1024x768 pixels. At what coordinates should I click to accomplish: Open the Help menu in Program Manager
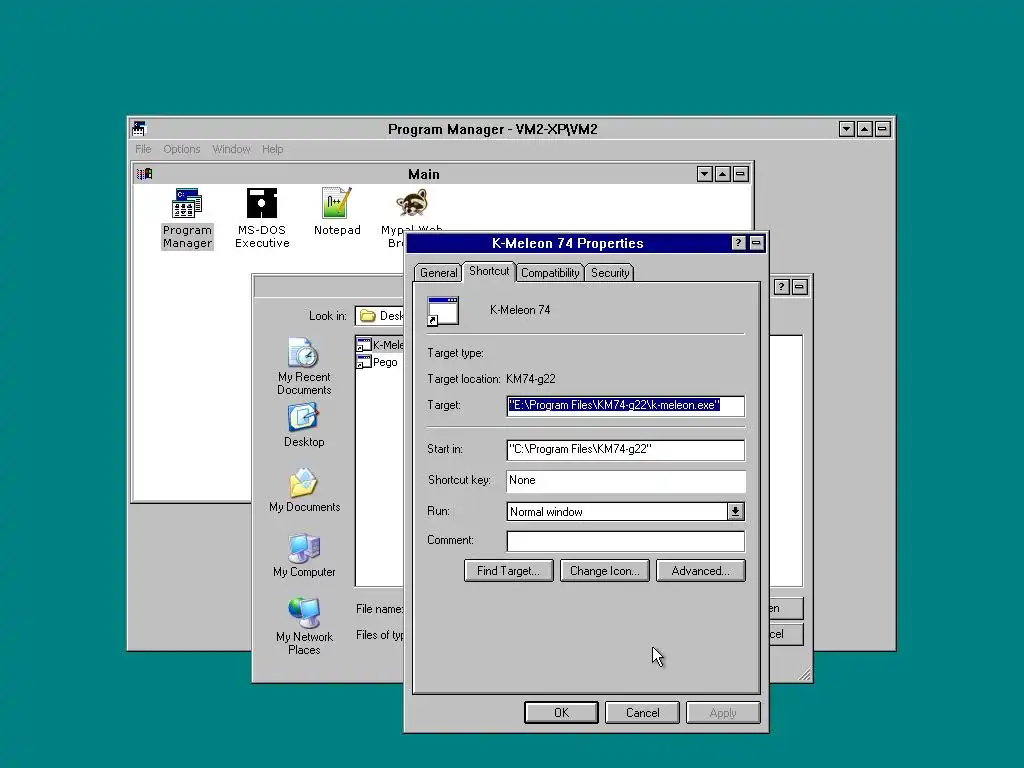point(272,149)
